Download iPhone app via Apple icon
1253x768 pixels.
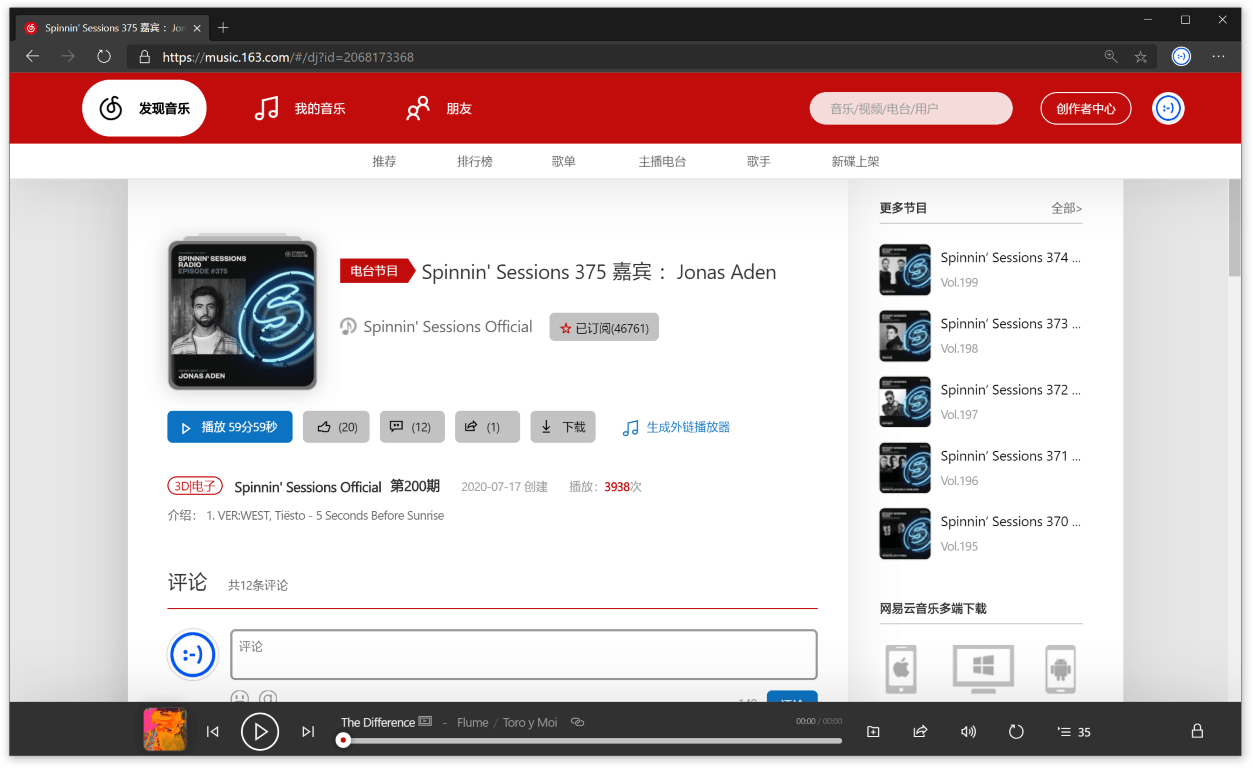(901, 669)
